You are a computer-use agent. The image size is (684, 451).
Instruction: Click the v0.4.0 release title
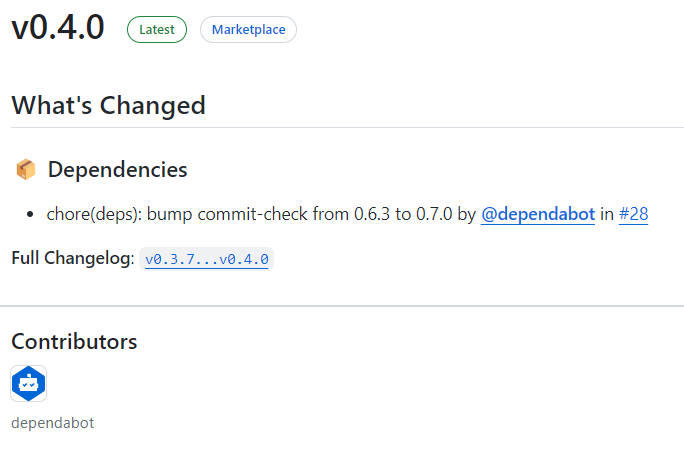point(58,28)
